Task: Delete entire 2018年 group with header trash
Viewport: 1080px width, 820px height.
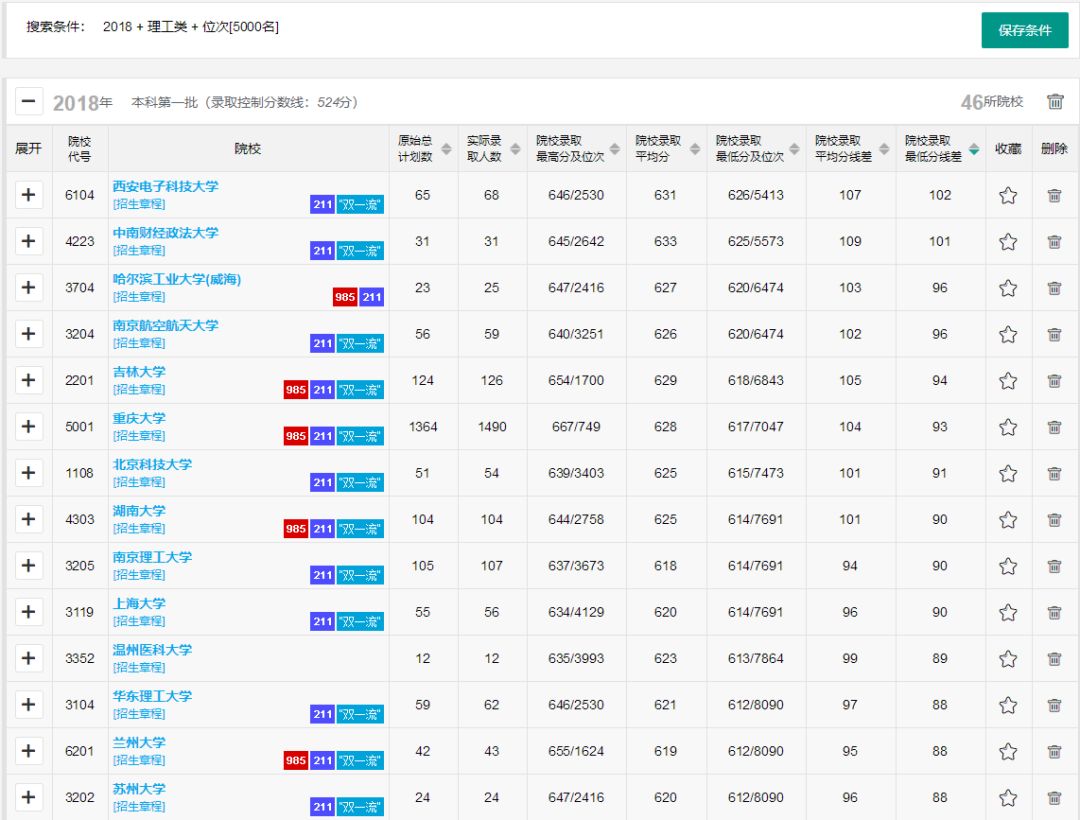Action: tap(1055, 102)
